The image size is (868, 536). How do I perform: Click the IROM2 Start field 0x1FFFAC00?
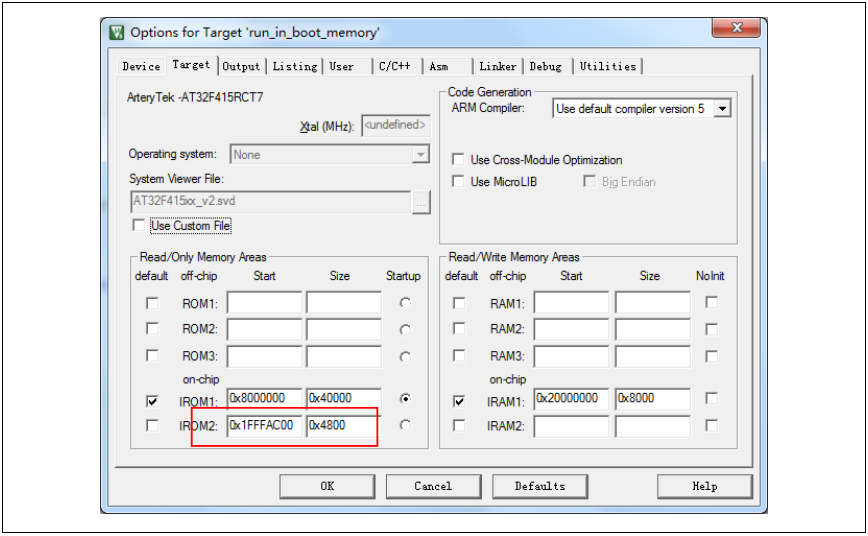click(264, 425)
